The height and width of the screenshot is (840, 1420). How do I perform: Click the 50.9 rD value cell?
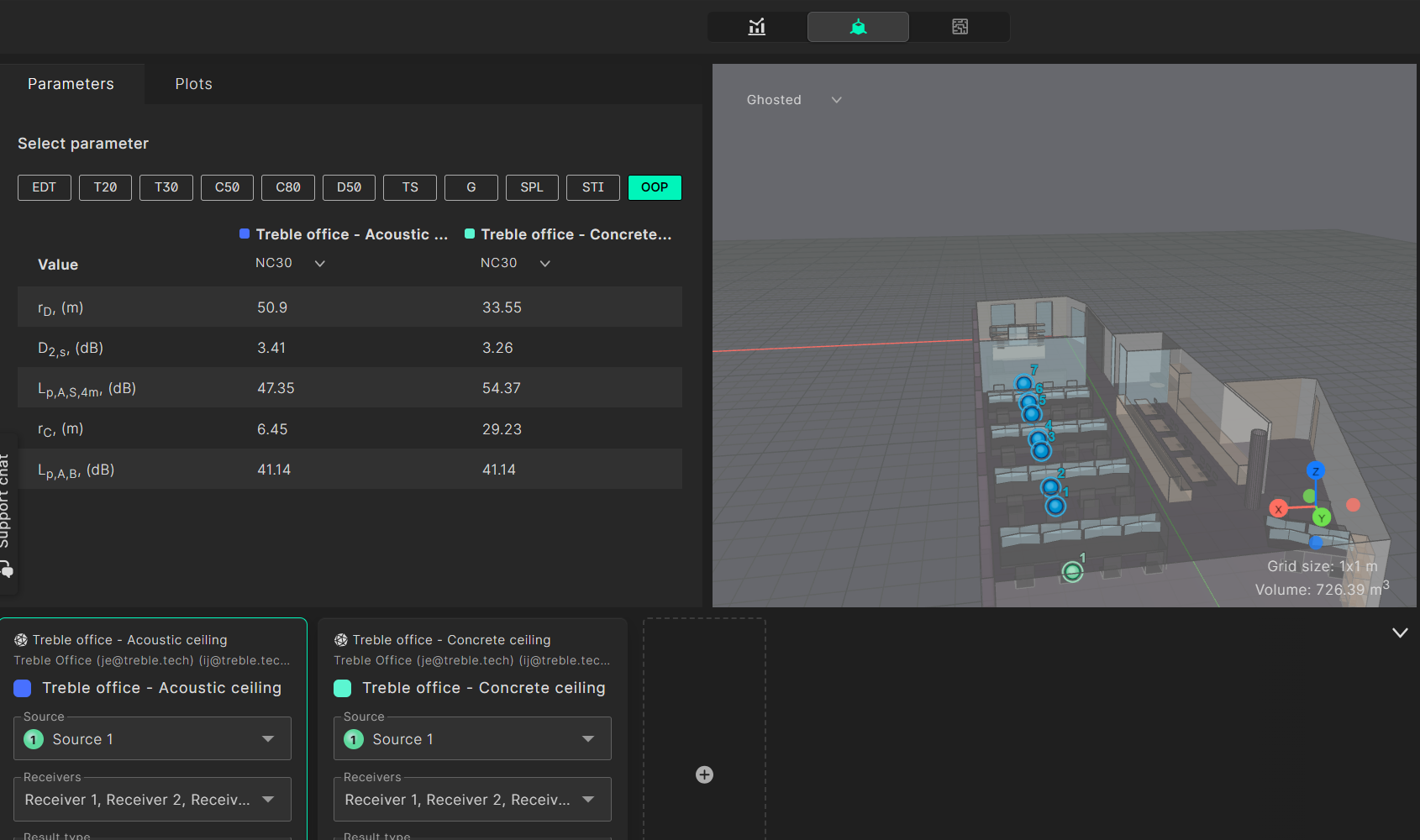pyautogui.click(x=272, y=307)
